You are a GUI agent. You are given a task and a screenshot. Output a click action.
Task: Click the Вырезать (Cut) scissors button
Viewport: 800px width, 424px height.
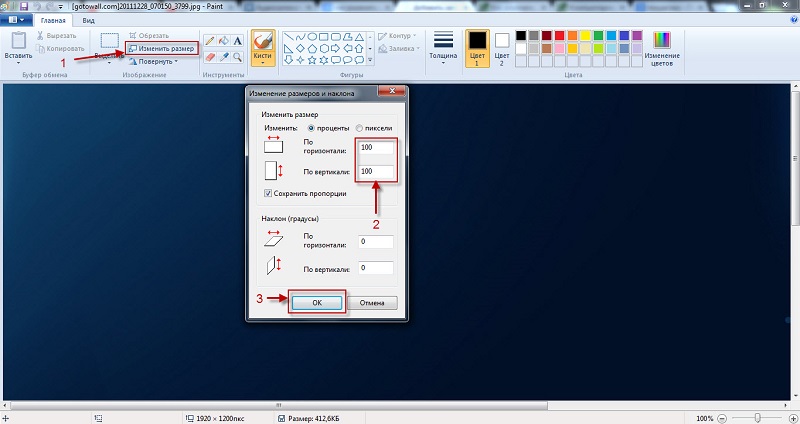tap(56, 36)
